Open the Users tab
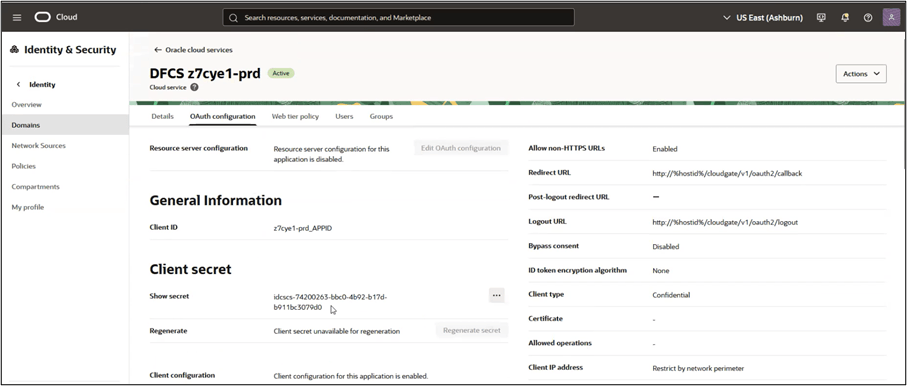 click(344, 116)
